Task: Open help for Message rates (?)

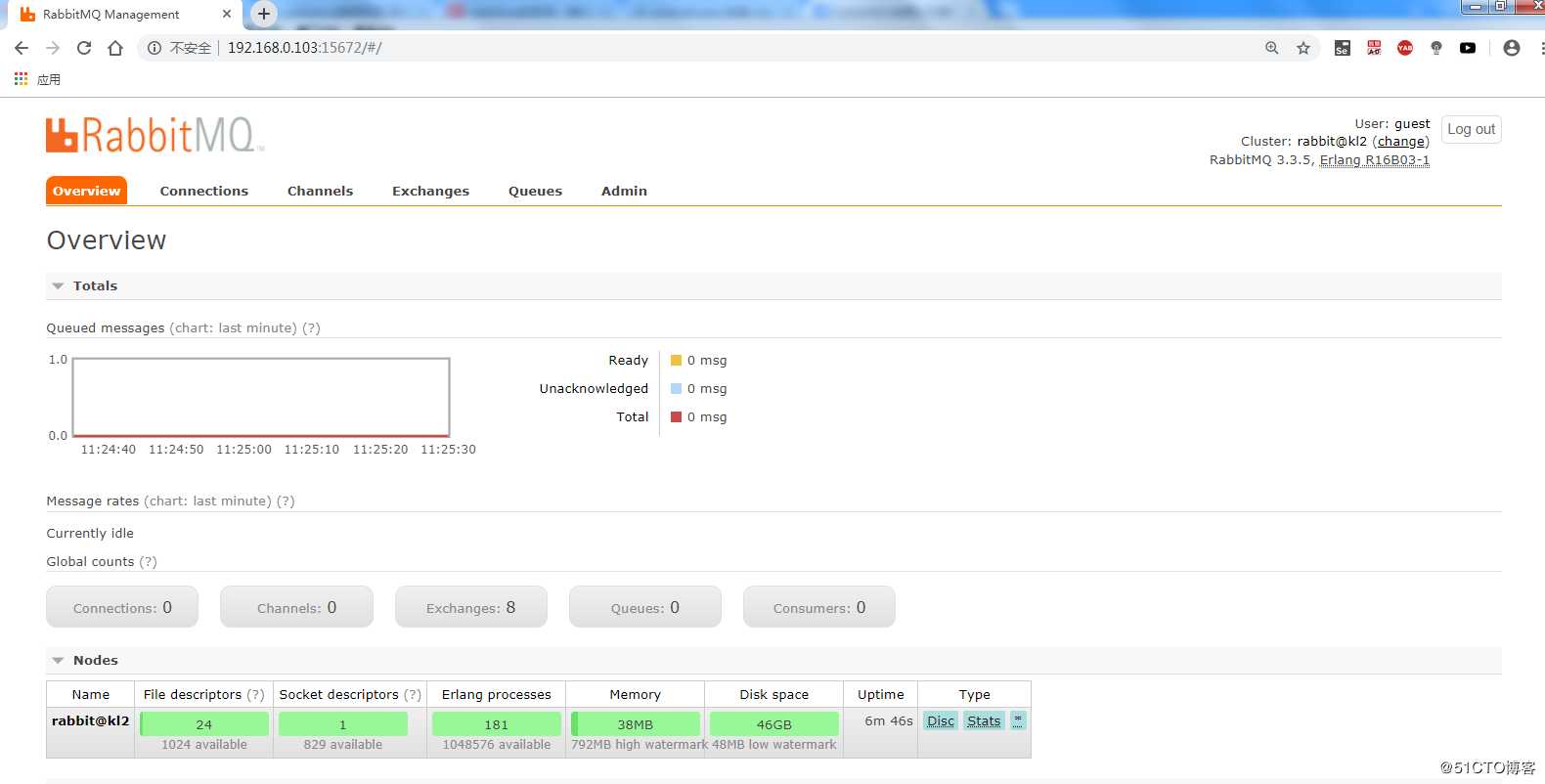Action: point(286,501)
